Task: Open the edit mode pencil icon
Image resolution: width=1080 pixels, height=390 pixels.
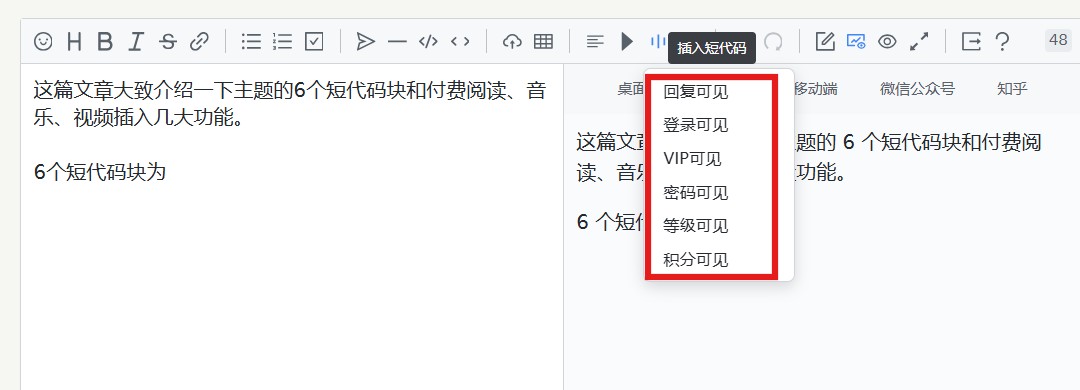Action: [825, 42]
